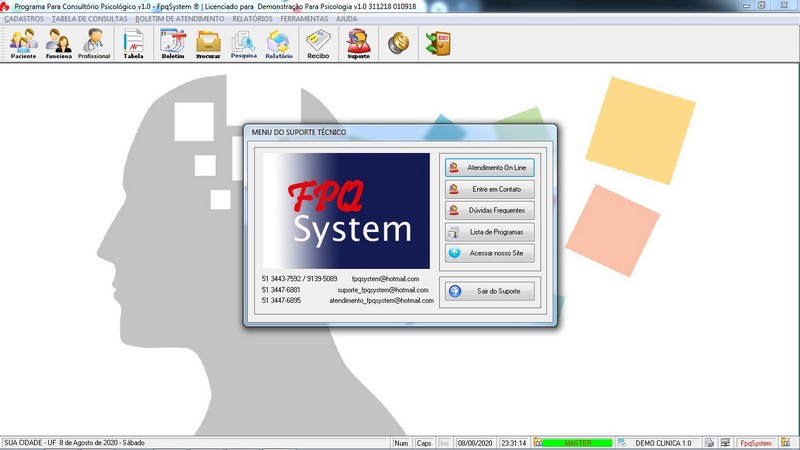Open the Profissional toolbar icon
The height and width of the screenshot is (450, 800).
[x=94, y=44]
